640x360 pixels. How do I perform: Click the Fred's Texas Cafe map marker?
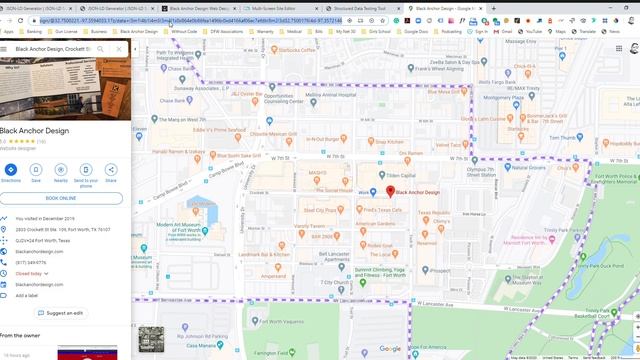(x=360, y=209)
